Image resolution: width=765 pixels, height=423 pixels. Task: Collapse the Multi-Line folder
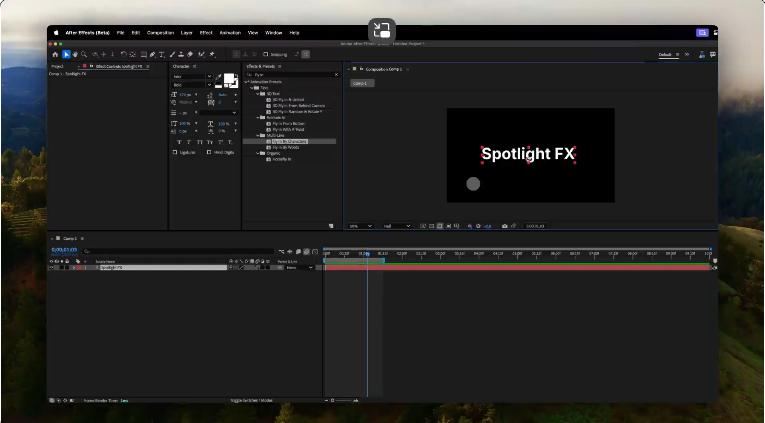258,135
